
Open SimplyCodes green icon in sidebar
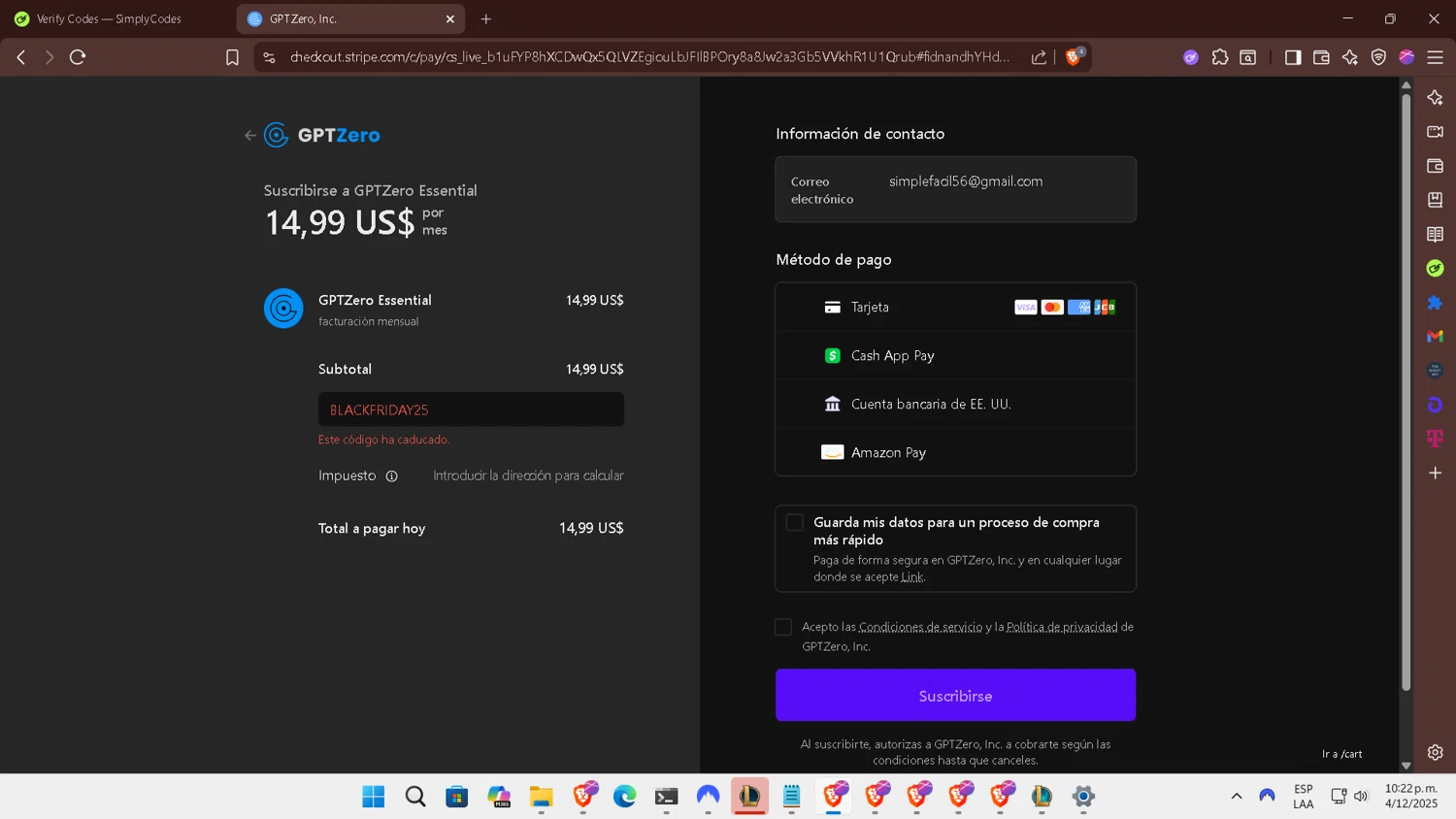click(x=1435, y=268)
